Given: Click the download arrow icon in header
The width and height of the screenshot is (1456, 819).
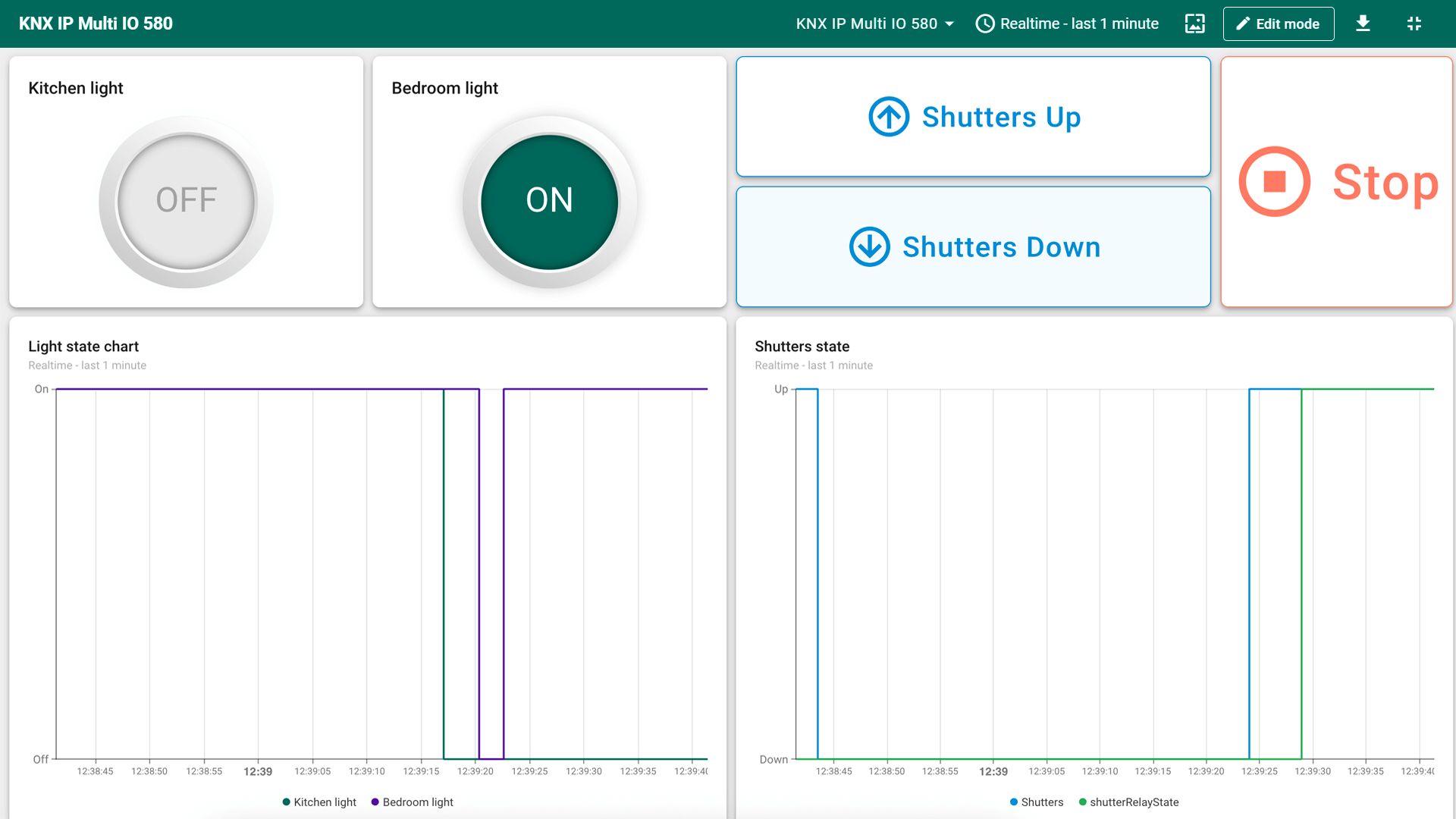Looking at the screenshot, I should coord(1363,24).
